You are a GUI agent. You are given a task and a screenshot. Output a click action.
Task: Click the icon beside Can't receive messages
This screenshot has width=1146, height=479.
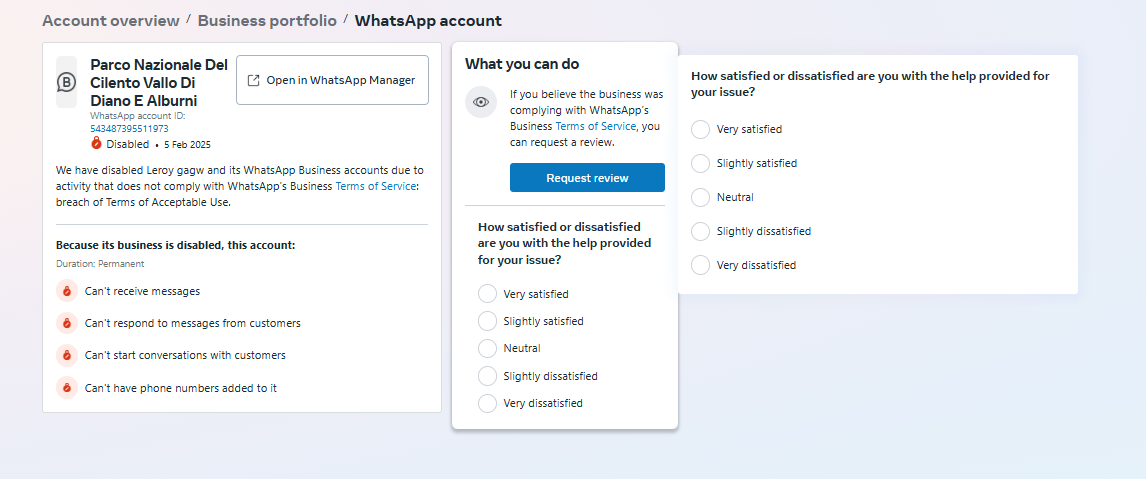(x=67, y=291)
